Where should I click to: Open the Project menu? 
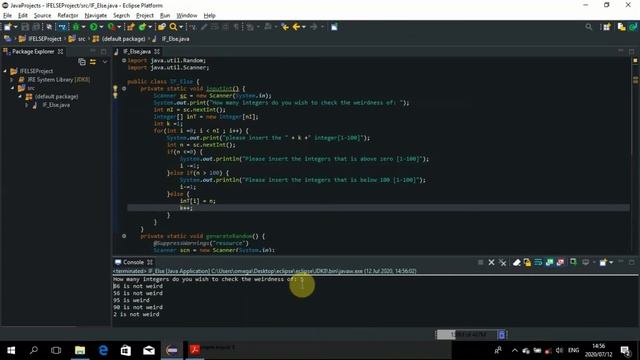coord(145,16)
